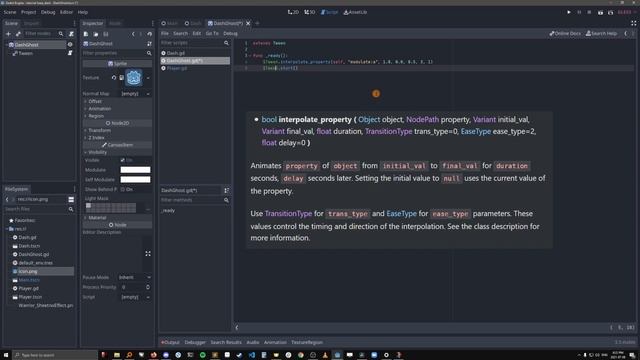
Task: Attach script icon next to scene filter
Action: point(71,33)
